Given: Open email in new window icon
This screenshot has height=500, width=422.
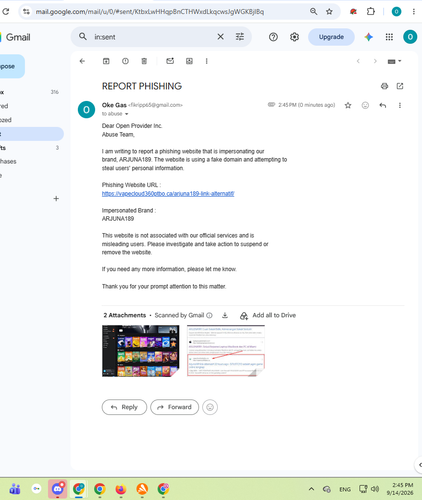Looking at the screenshot, I should pos(400,86).
